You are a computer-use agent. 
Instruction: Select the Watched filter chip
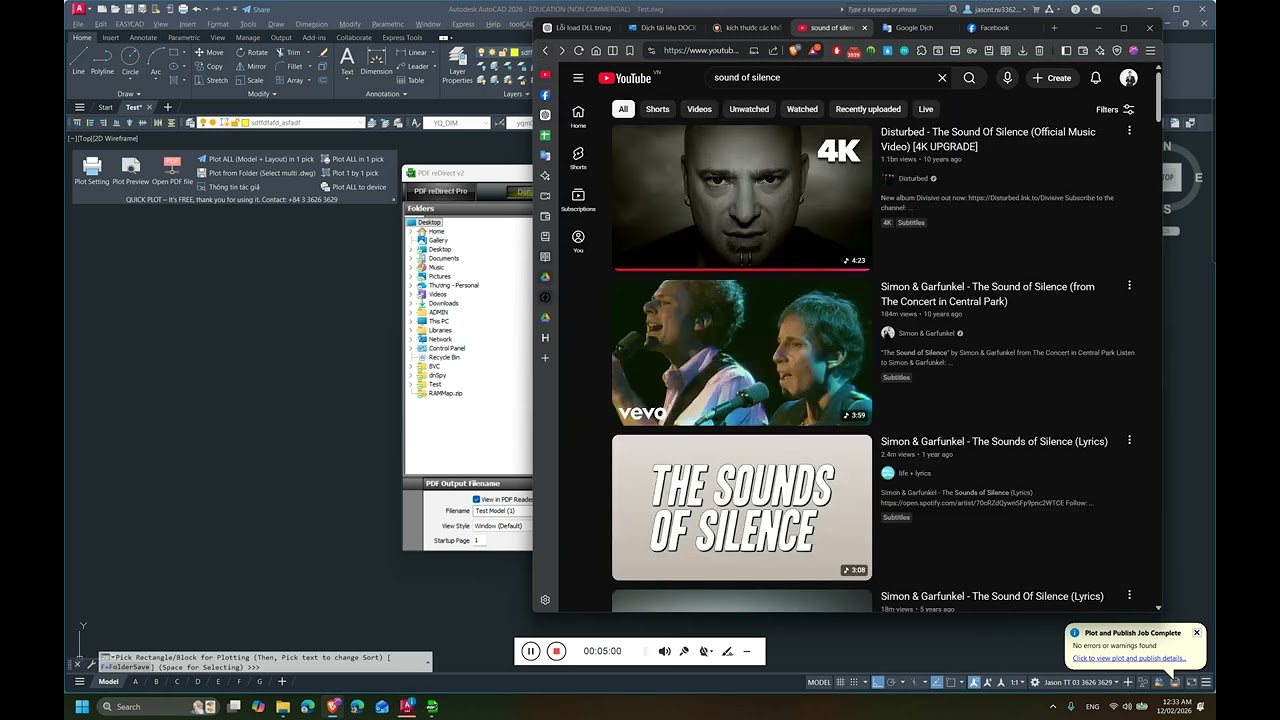(802, 109)
